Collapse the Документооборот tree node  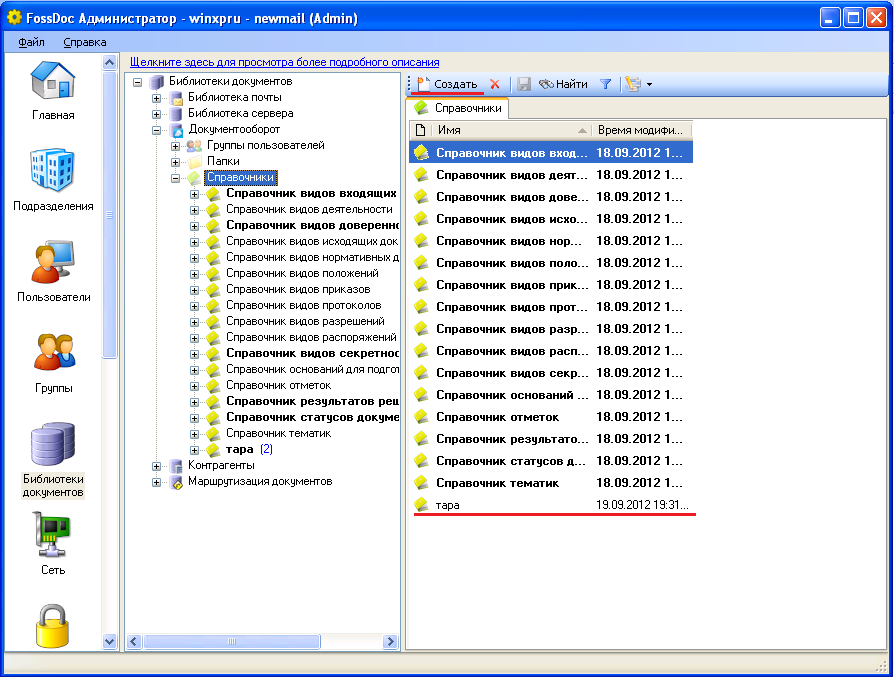(156, 130)
